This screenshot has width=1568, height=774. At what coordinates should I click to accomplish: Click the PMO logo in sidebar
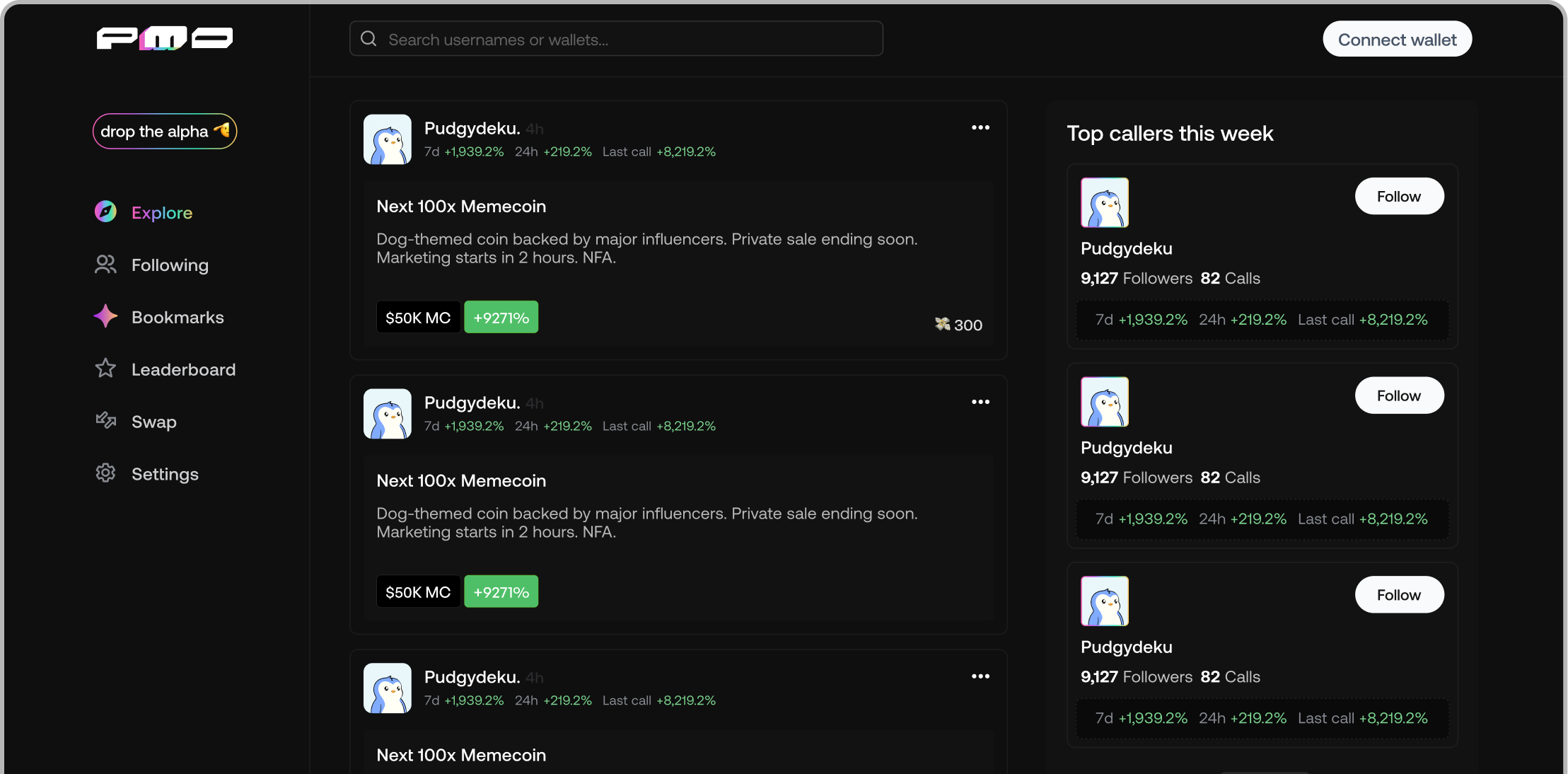click(164, 38)
